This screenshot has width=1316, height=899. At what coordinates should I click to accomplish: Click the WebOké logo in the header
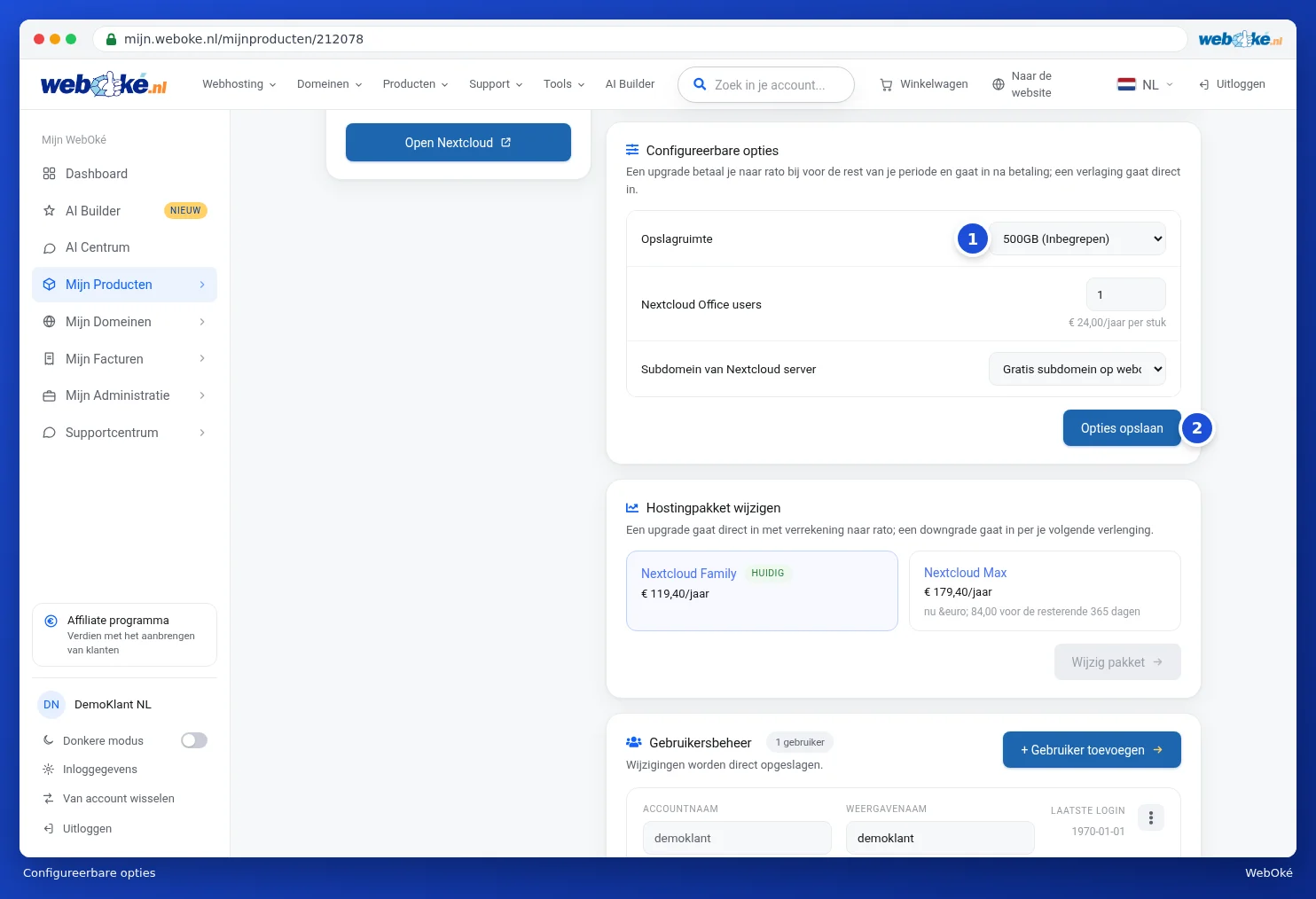click(x=104, y=84)
